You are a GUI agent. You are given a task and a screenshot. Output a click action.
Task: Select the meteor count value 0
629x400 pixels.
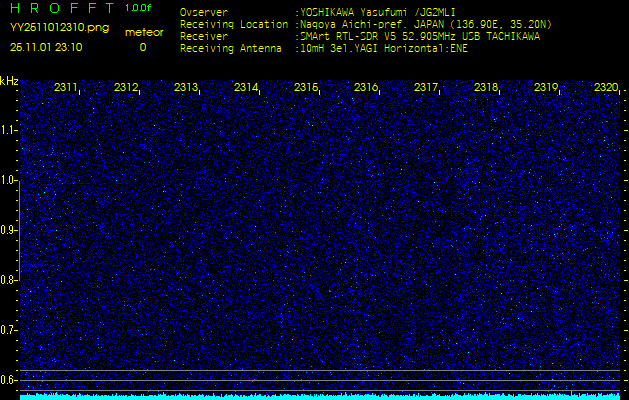coord(142,47)
